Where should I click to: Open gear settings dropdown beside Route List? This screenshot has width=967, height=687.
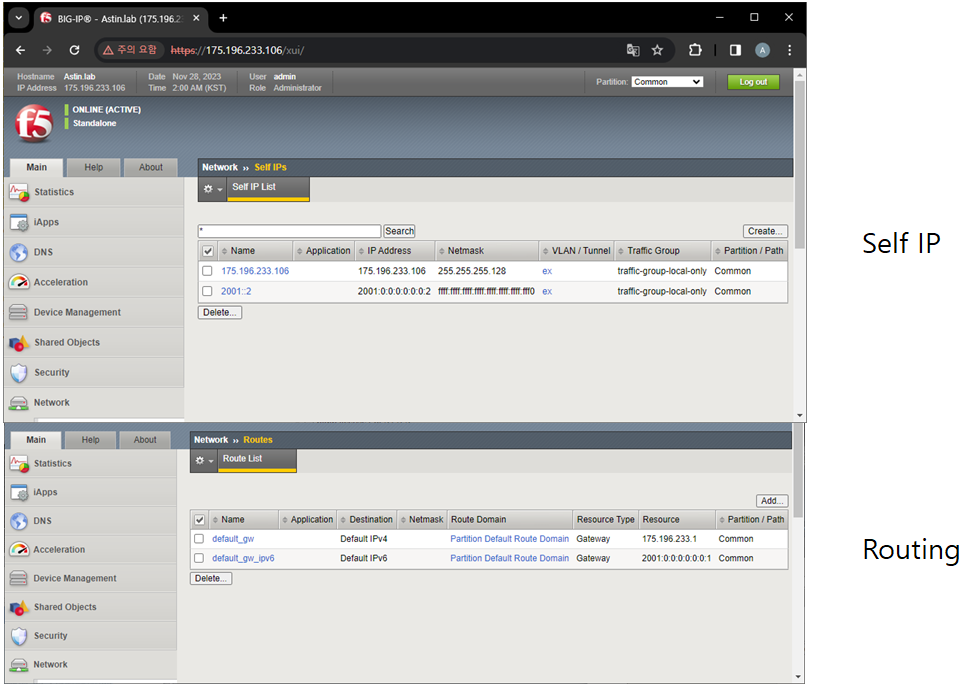[204, 461]
